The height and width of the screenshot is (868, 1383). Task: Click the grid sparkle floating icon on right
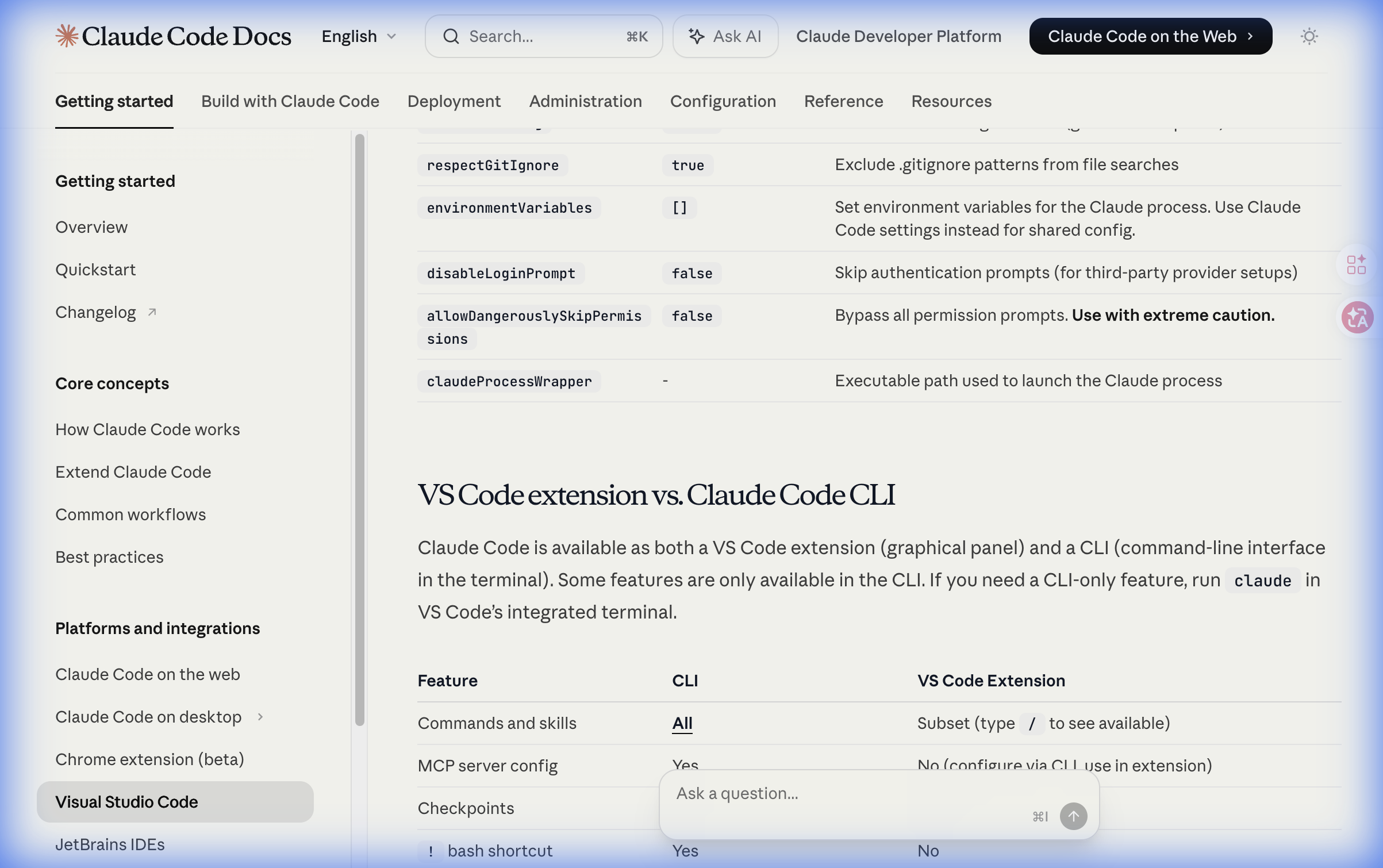[x=1356, y=265]
